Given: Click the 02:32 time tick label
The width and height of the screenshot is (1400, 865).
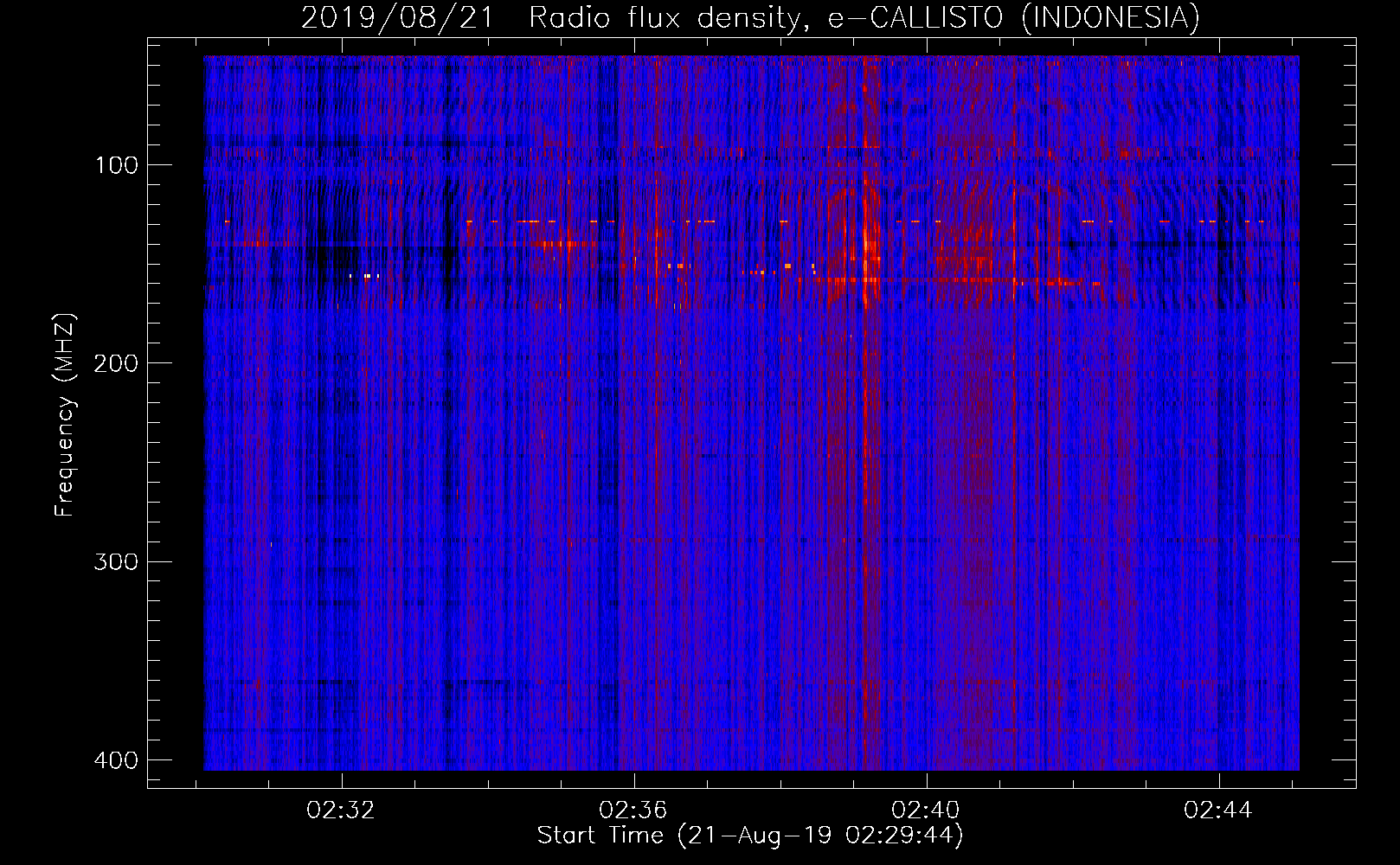Looking at the screenshot, I should [341, 811].
